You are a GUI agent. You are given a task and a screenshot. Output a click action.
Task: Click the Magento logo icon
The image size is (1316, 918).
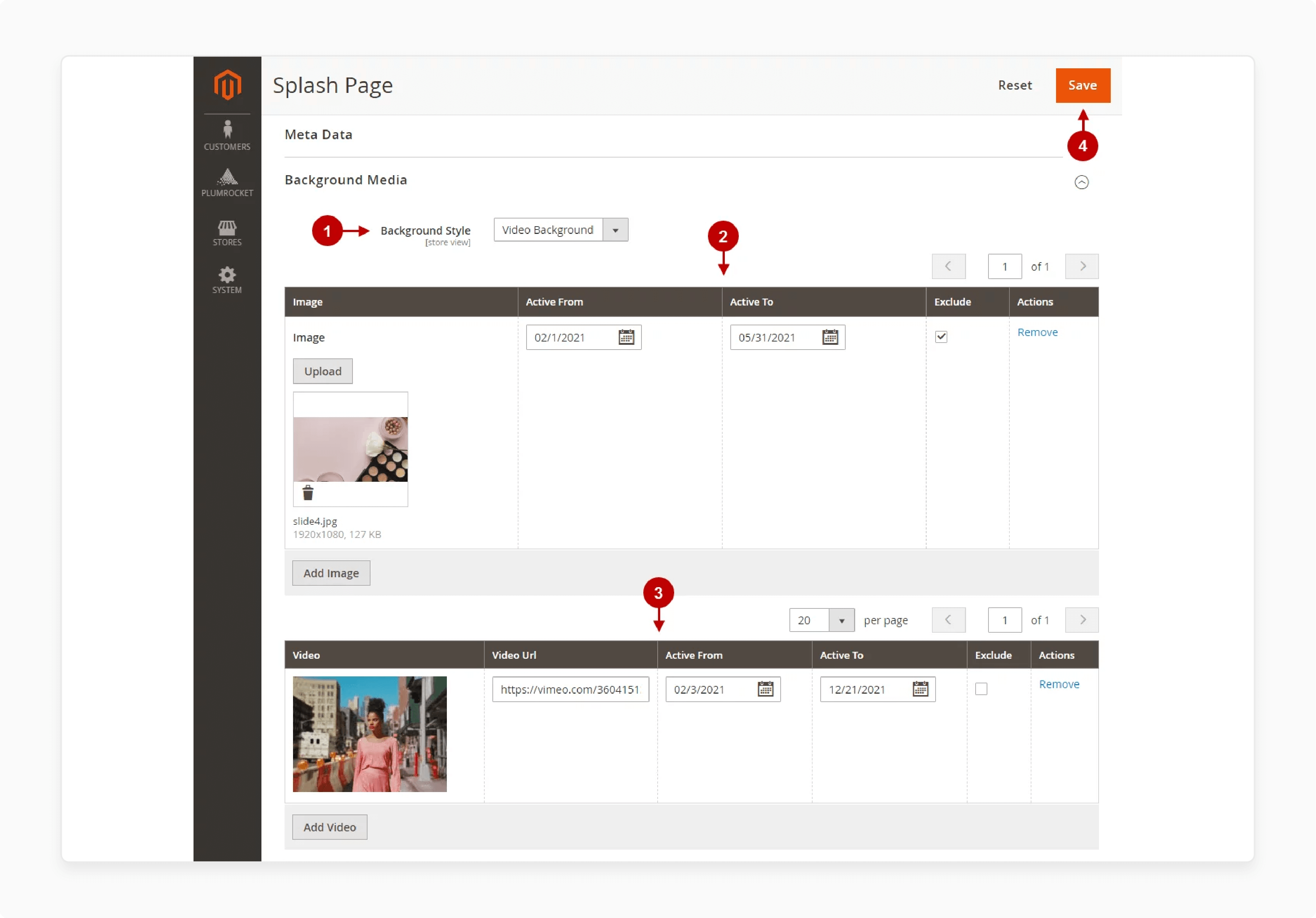click(x=228, y=85)
